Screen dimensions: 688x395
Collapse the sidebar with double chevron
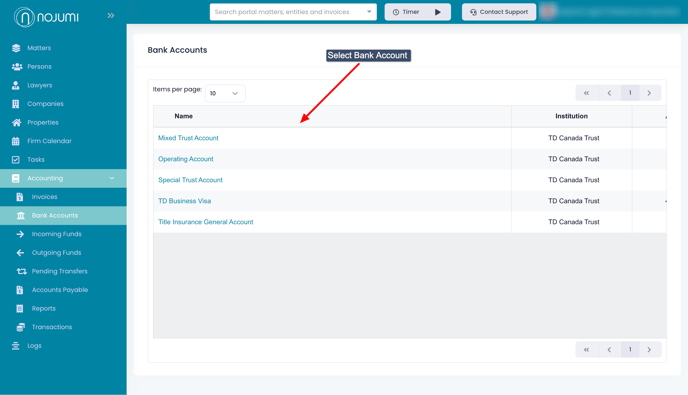111,16
